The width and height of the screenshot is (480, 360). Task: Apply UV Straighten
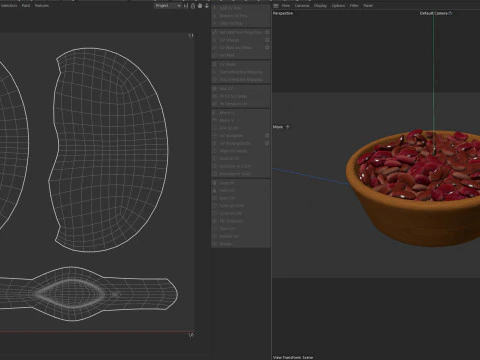pyautogui.click(x=238, y=136)
